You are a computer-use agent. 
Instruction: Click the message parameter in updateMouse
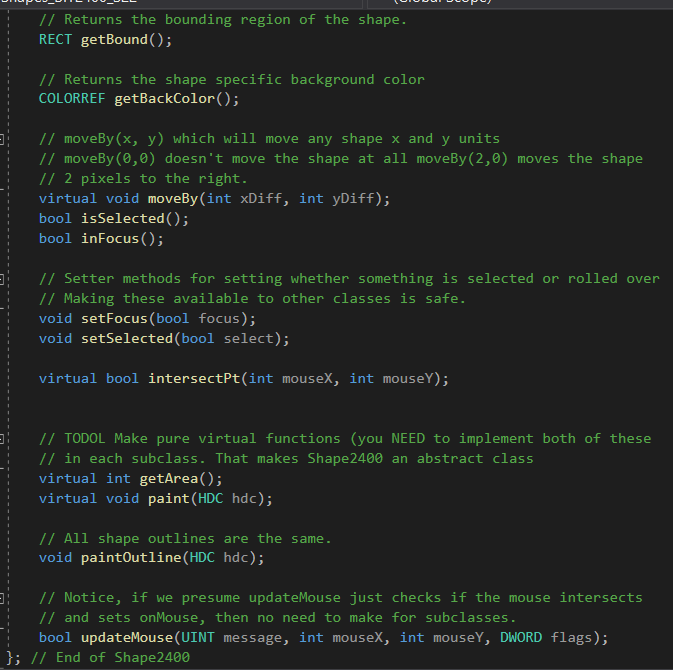tap(252, 638)
